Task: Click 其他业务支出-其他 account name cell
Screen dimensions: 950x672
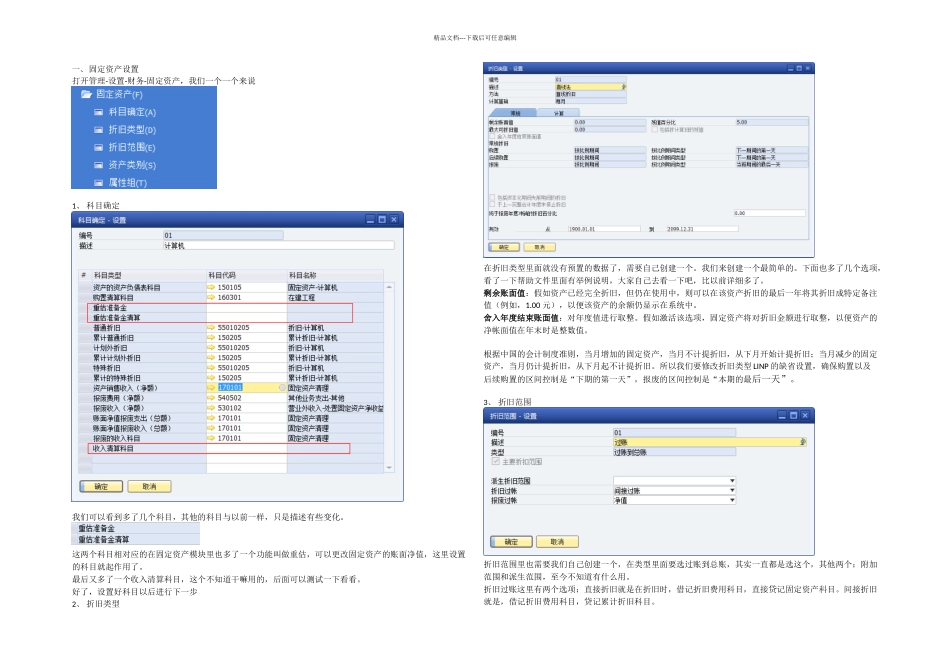Action: [x=335, y=398]
